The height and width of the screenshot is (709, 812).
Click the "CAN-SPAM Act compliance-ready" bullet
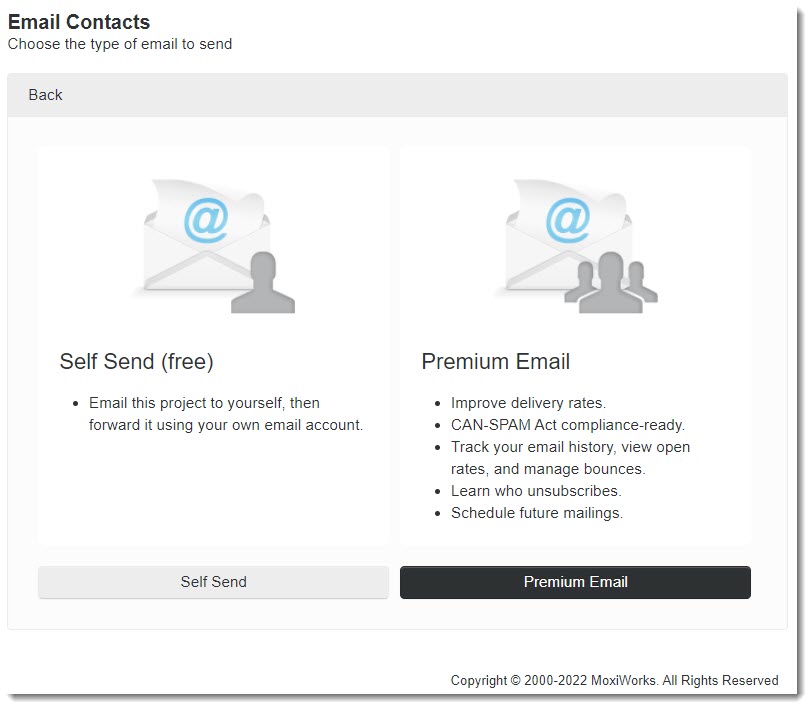click(567, 425)
